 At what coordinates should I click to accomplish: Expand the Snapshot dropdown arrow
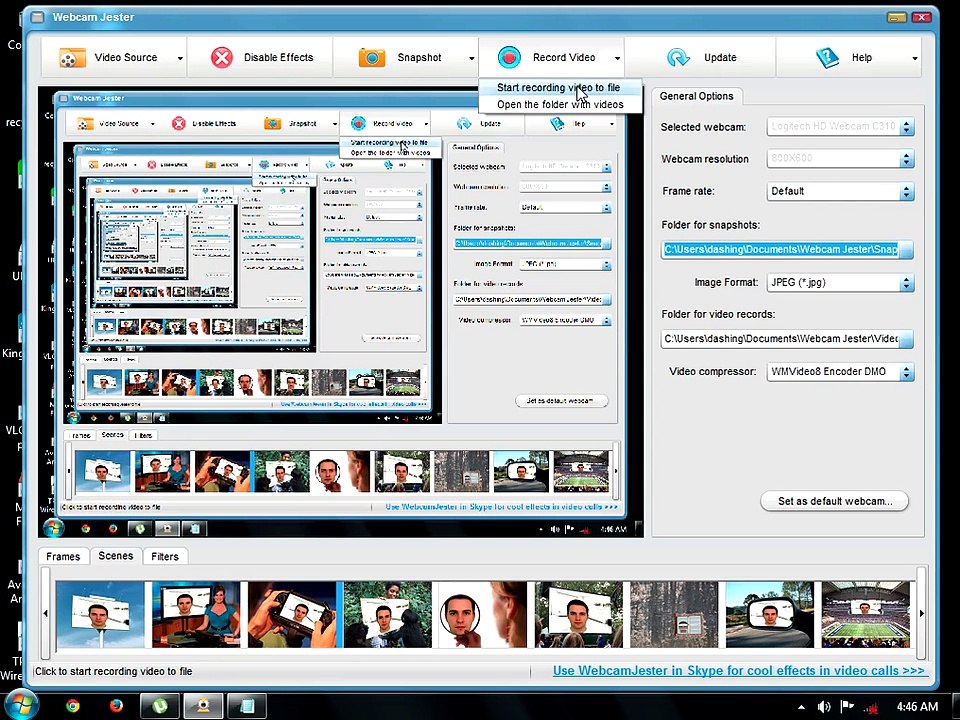pos(471,58)
